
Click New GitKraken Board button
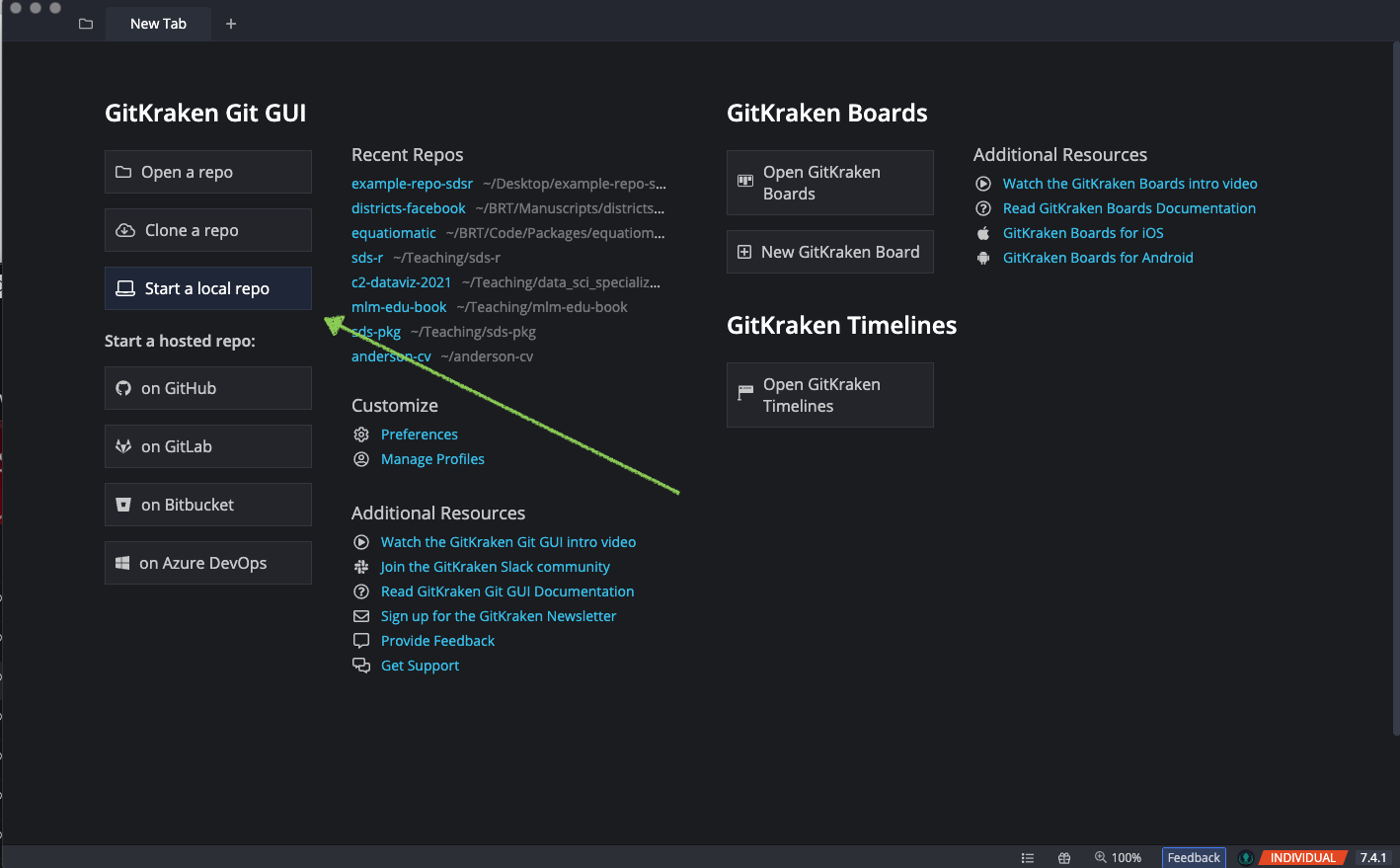click(830, 252)
